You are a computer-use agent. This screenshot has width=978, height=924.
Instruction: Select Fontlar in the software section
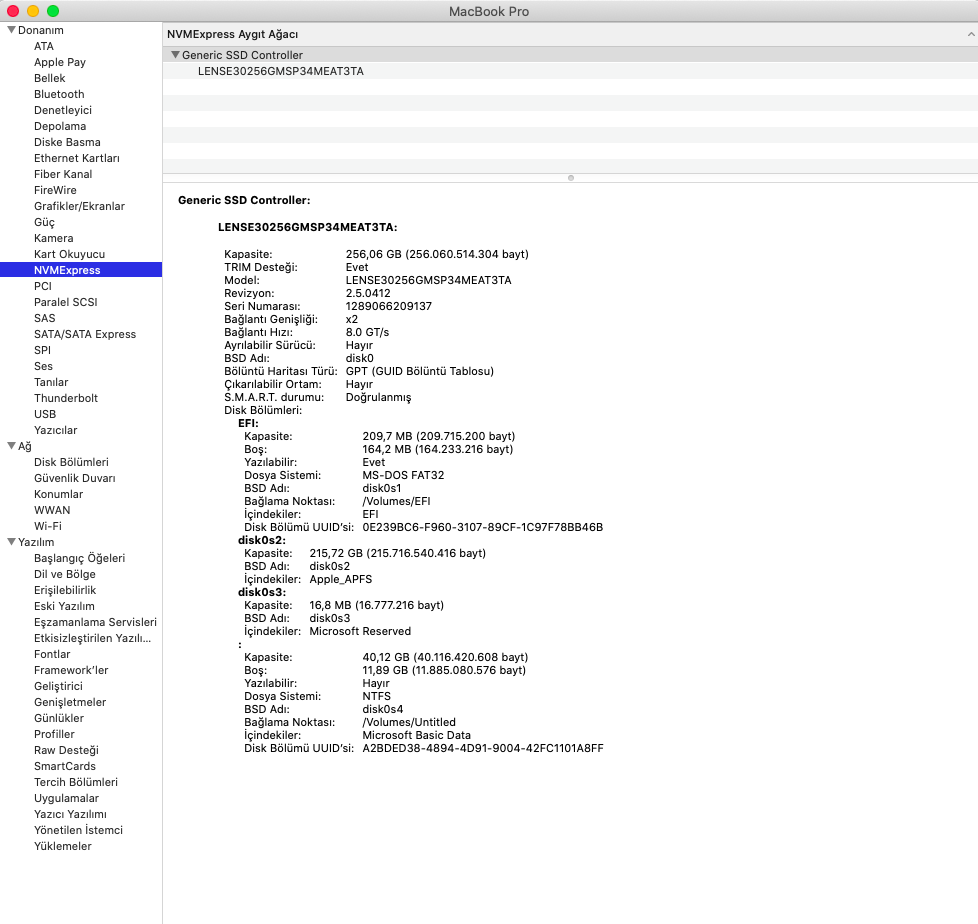click(x=52, y=654)
